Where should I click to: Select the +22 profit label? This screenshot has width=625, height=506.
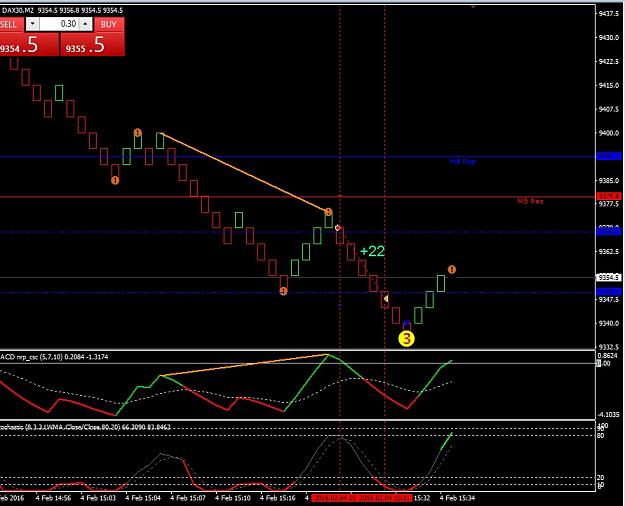372,251
